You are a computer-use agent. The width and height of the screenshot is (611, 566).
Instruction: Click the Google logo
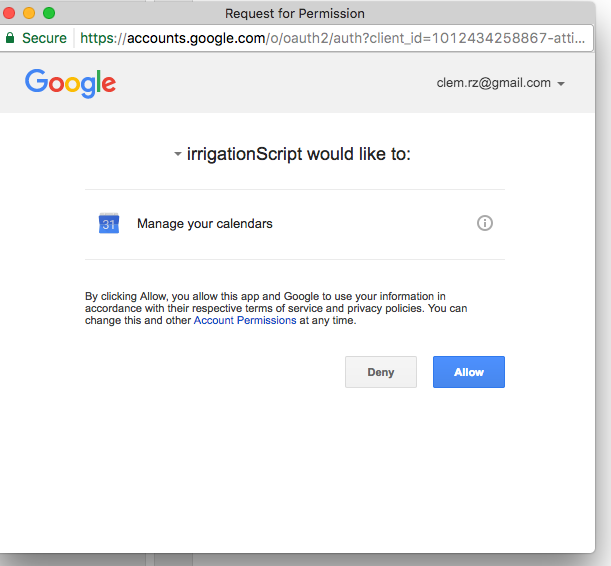tap(71, 83)
